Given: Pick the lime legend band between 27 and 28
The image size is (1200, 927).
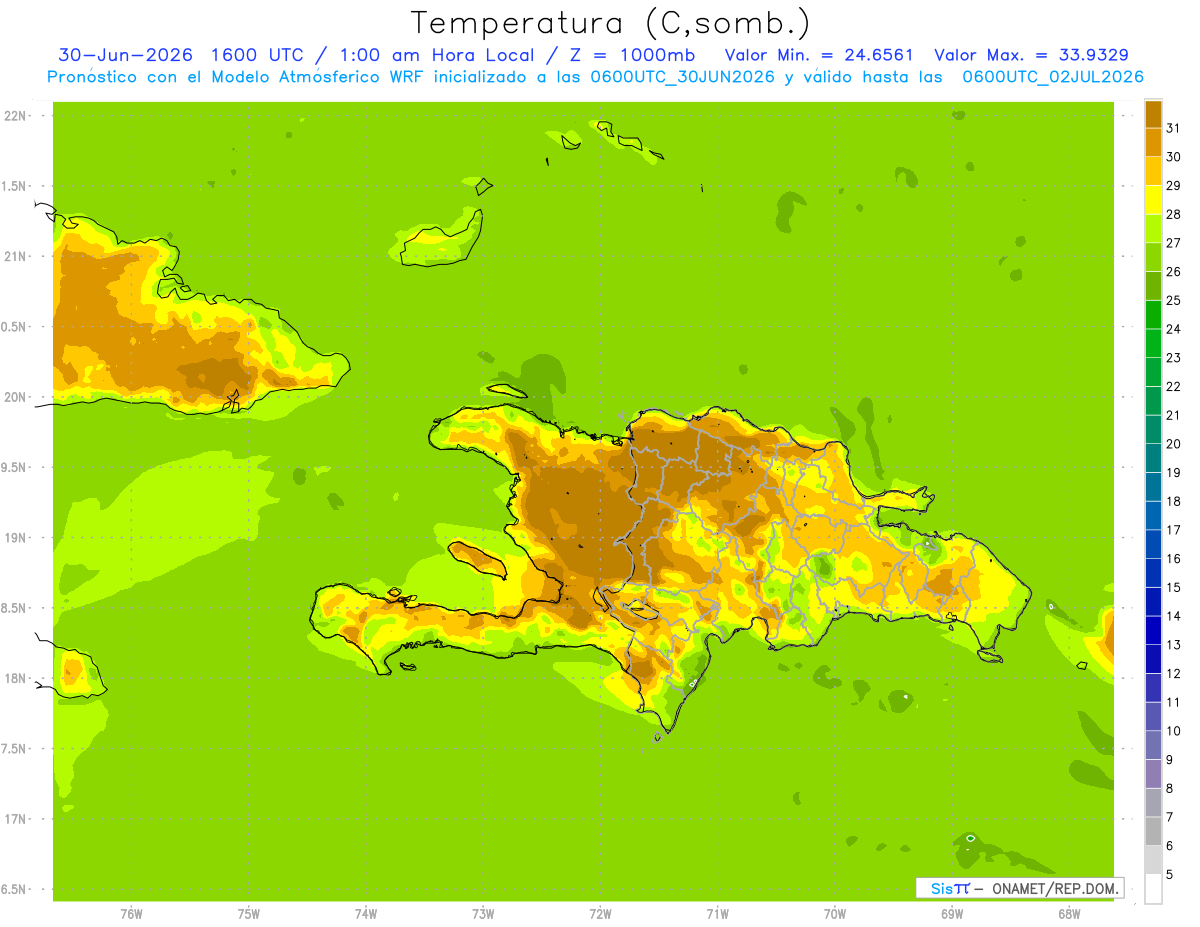Looking at the screenshot, I should tap(1153, 229).
